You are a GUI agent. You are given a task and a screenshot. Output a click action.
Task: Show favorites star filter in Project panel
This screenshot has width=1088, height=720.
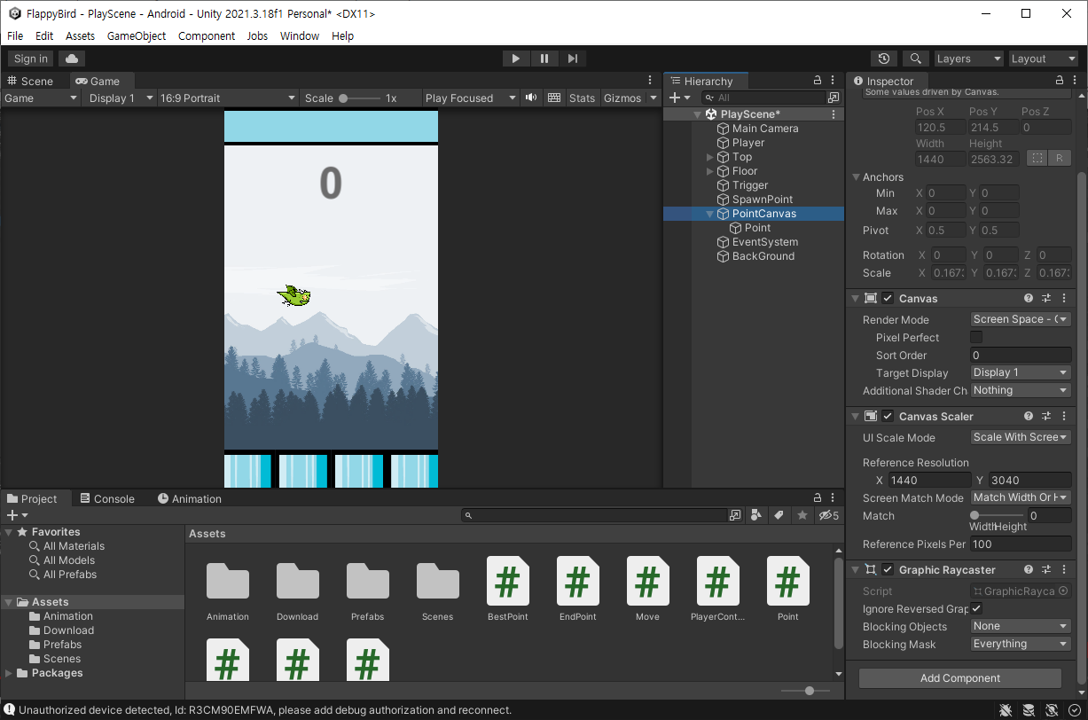coord(802,515)
